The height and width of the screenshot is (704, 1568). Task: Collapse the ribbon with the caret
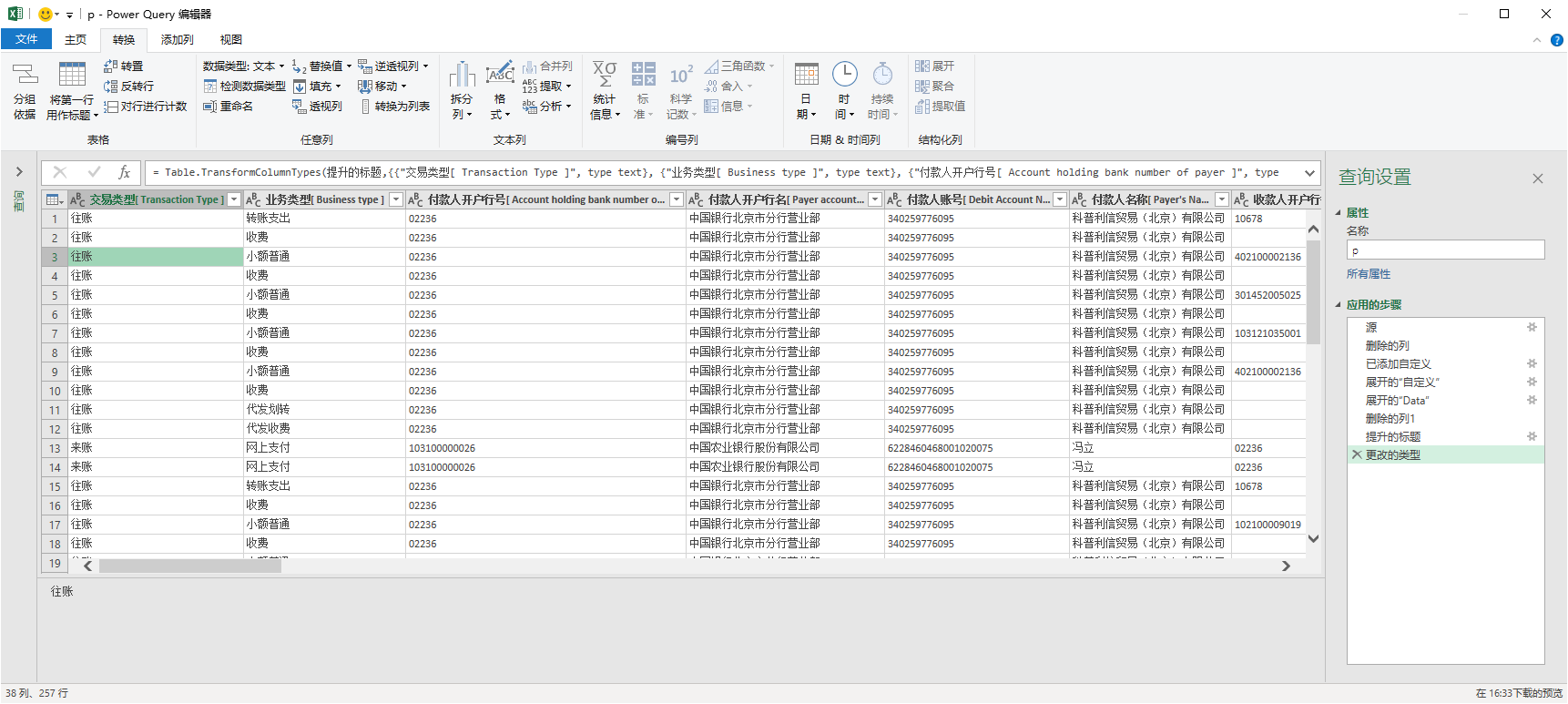tap(1537, 40)
